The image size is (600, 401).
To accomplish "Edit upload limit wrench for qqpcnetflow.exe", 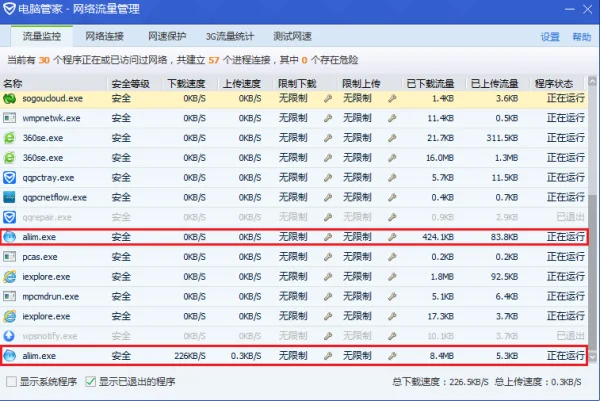I will coord(392,197).
